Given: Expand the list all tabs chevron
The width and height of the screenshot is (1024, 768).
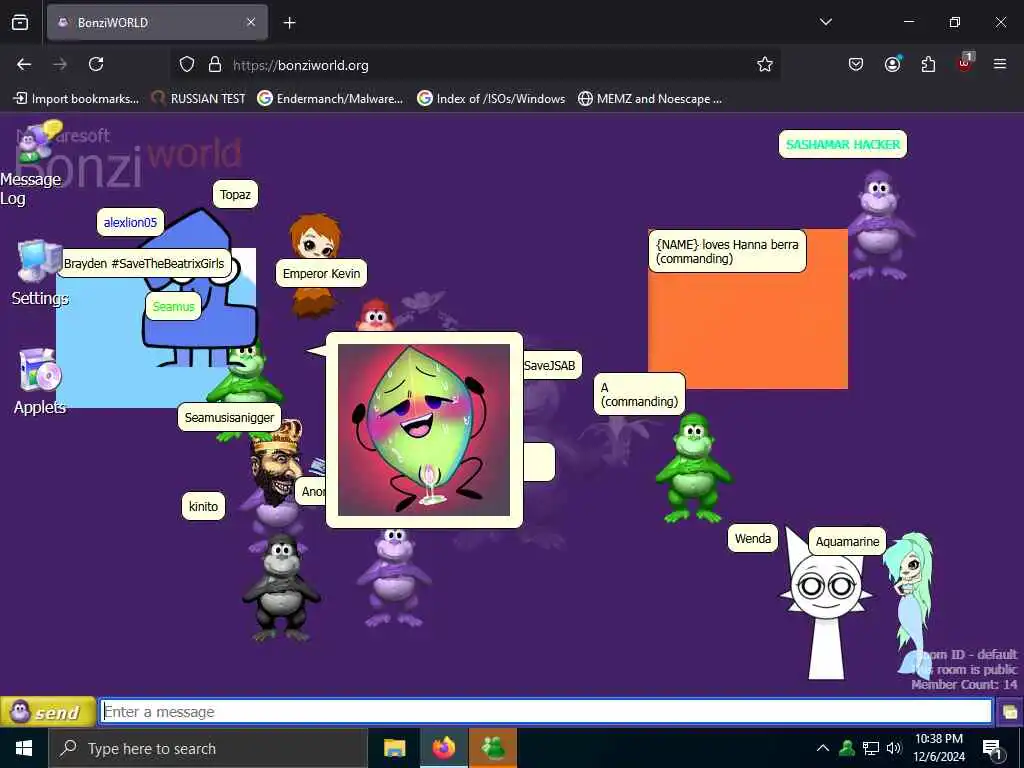Looking at the screenshot, I should [x=825, y=22].
